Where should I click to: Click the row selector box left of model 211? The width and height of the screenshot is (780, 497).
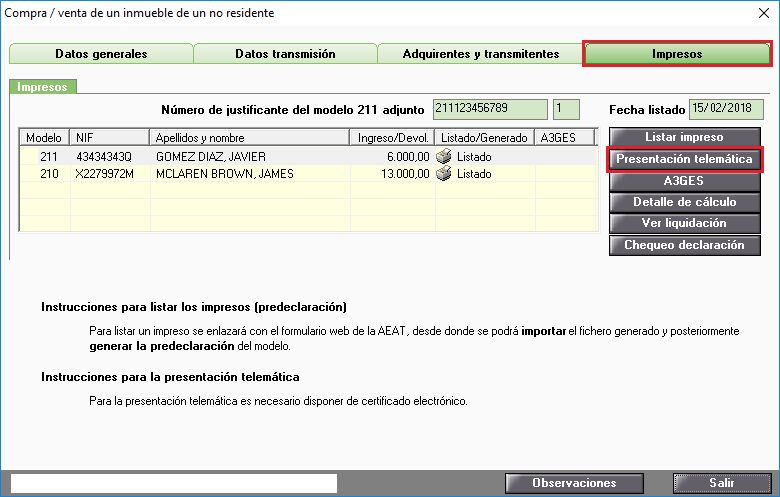pos(29,157)
